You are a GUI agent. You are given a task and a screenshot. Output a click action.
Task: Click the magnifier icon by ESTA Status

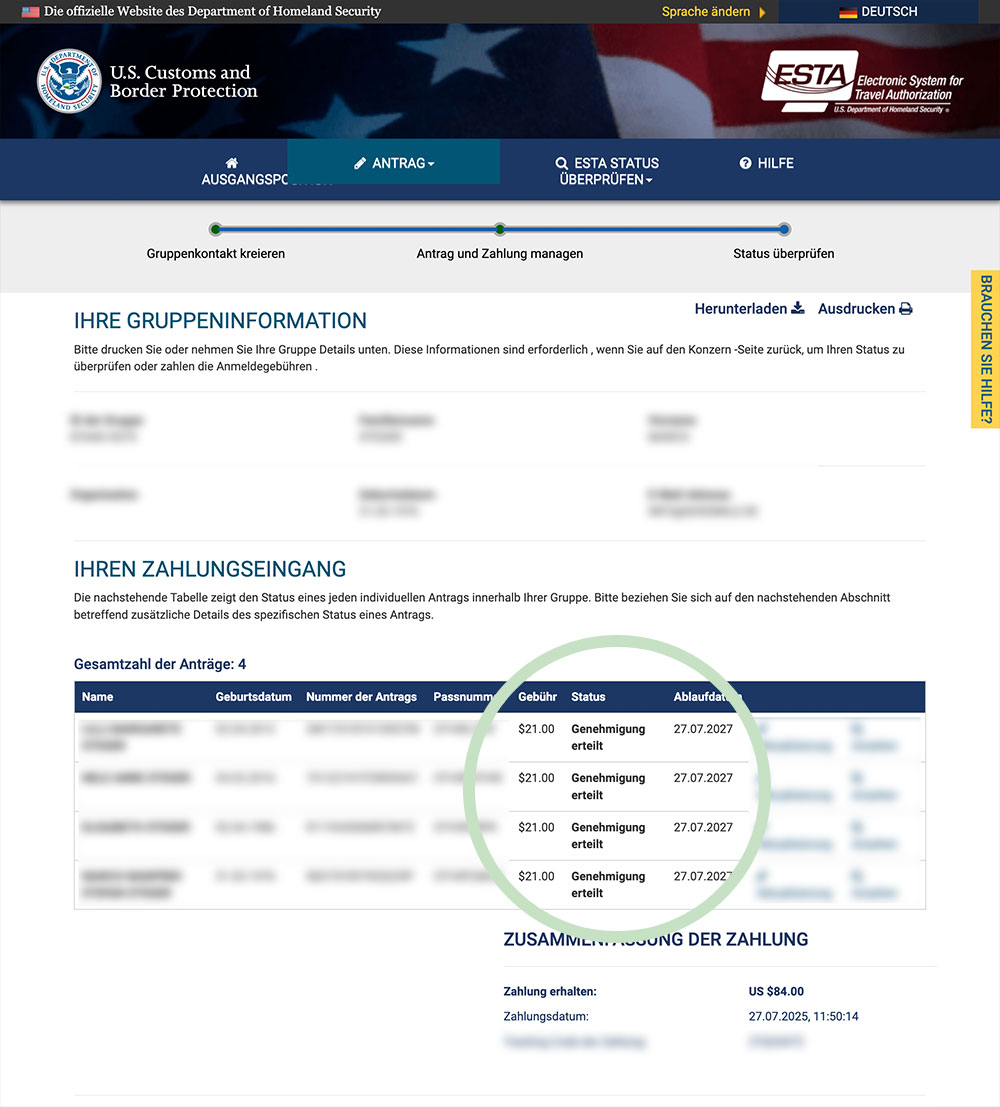561,163
